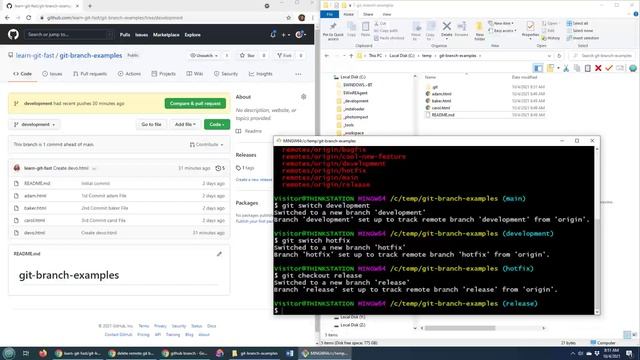This screenshot has height=360, width=640.
Task: Open the taskbar notification center icon
Action: pos(629,353)
